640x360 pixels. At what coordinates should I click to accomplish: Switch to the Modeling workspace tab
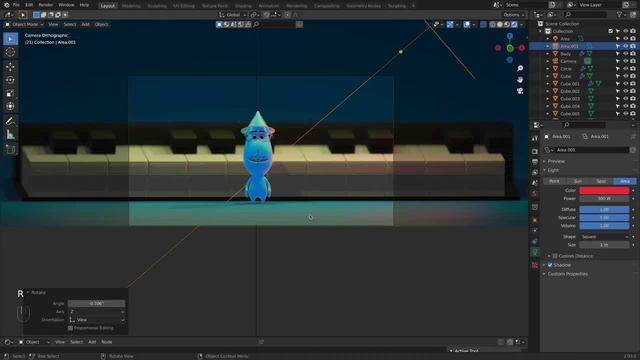(131, 6)
